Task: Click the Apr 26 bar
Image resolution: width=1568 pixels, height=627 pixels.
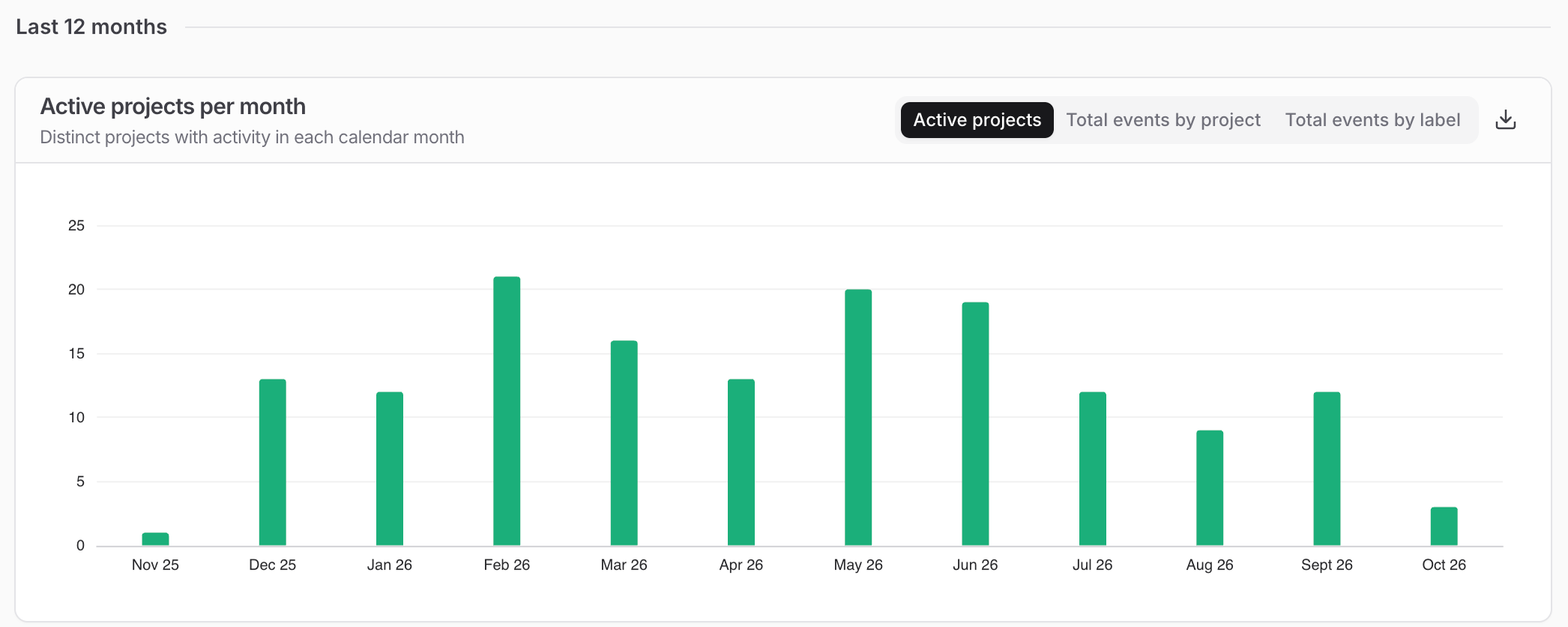Action: [741, 462]
